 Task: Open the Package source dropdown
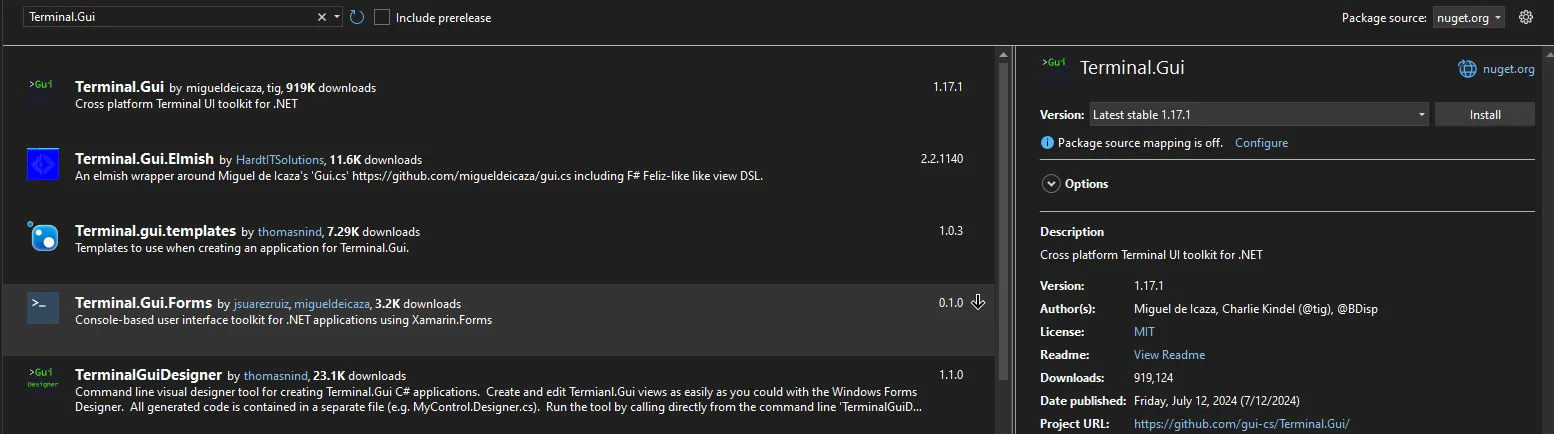(x=1469, y=17)
